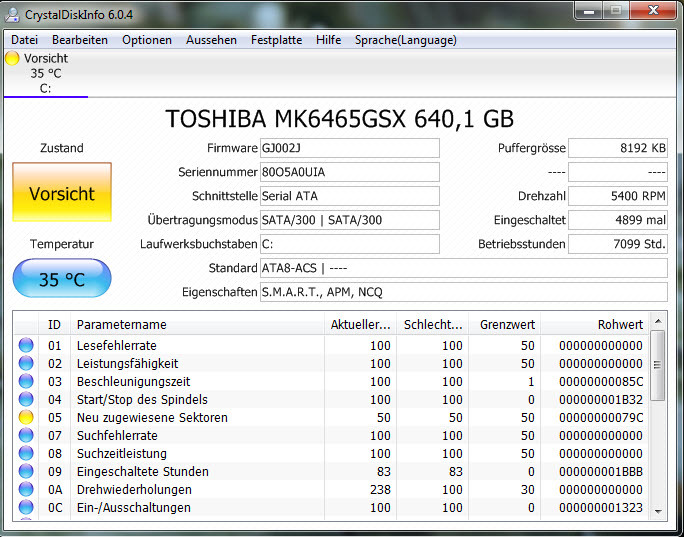Select the Lesefehlerrate parameter name
The width and height of the screenshot is (684, 537).
(117, 345)
